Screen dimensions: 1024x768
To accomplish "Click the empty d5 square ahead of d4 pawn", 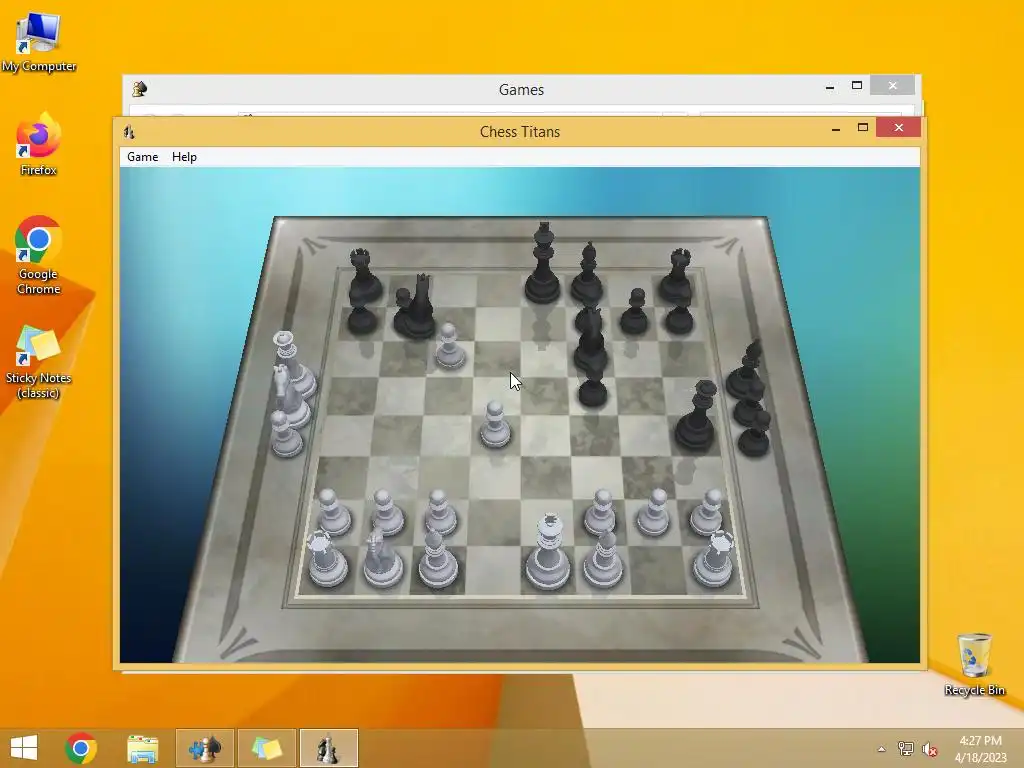I will 497,394.
